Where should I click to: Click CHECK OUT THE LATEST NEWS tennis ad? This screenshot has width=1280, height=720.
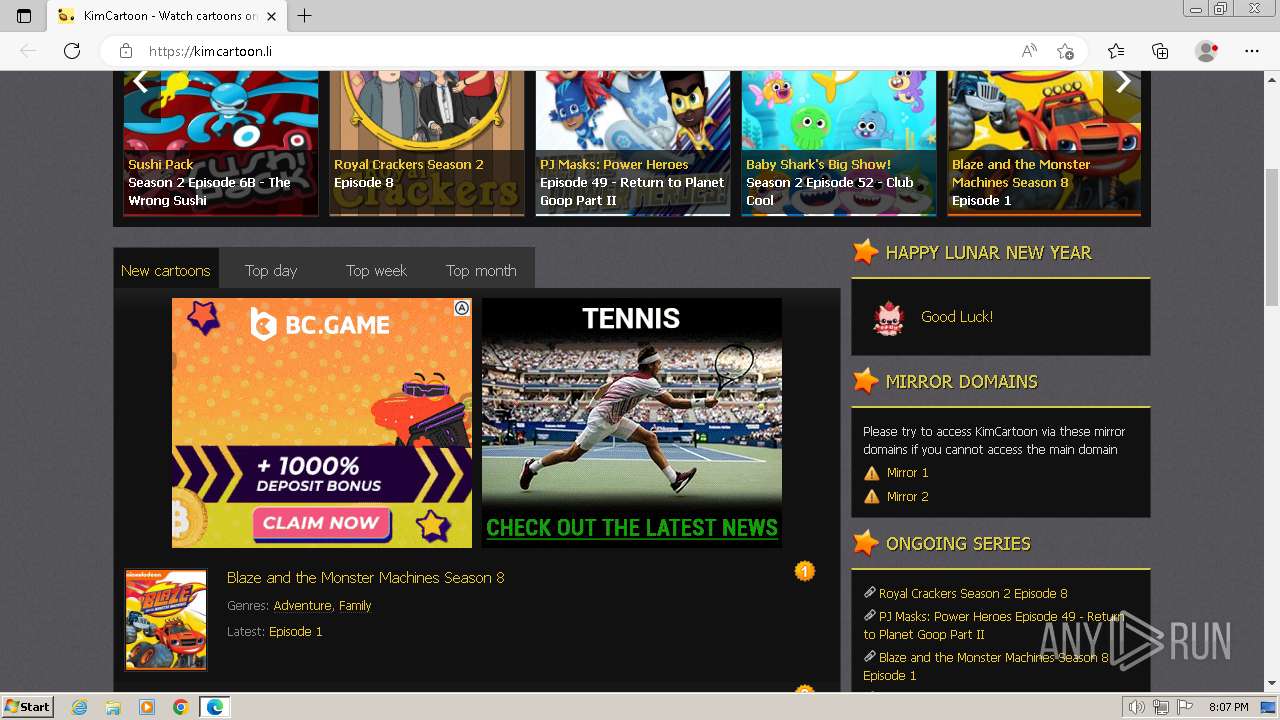(x=631, y=528)
